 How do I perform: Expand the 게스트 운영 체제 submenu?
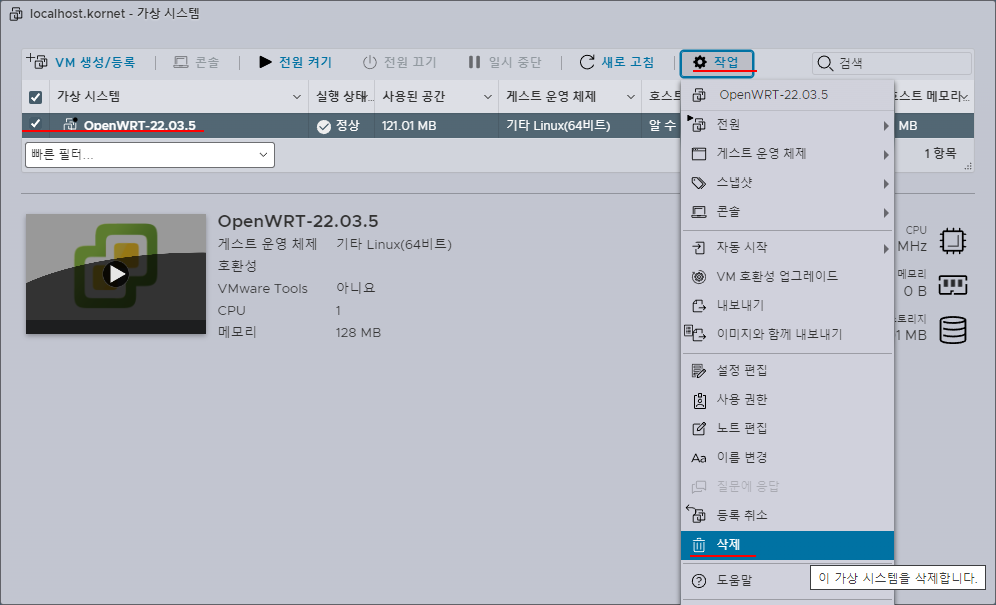tap(787, 154)
